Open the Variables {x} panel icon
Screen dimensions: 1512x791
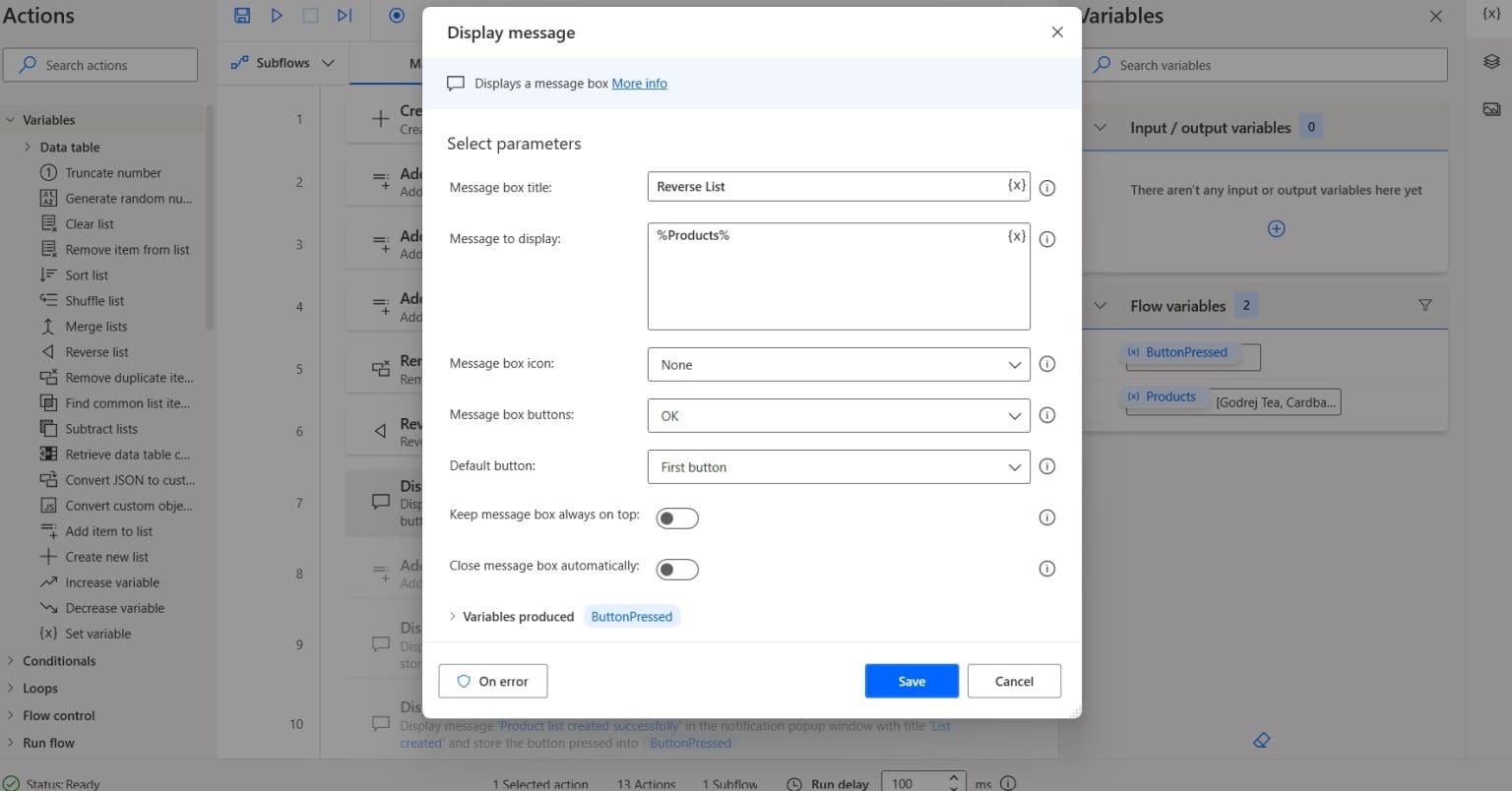[x=1492, y=14]
